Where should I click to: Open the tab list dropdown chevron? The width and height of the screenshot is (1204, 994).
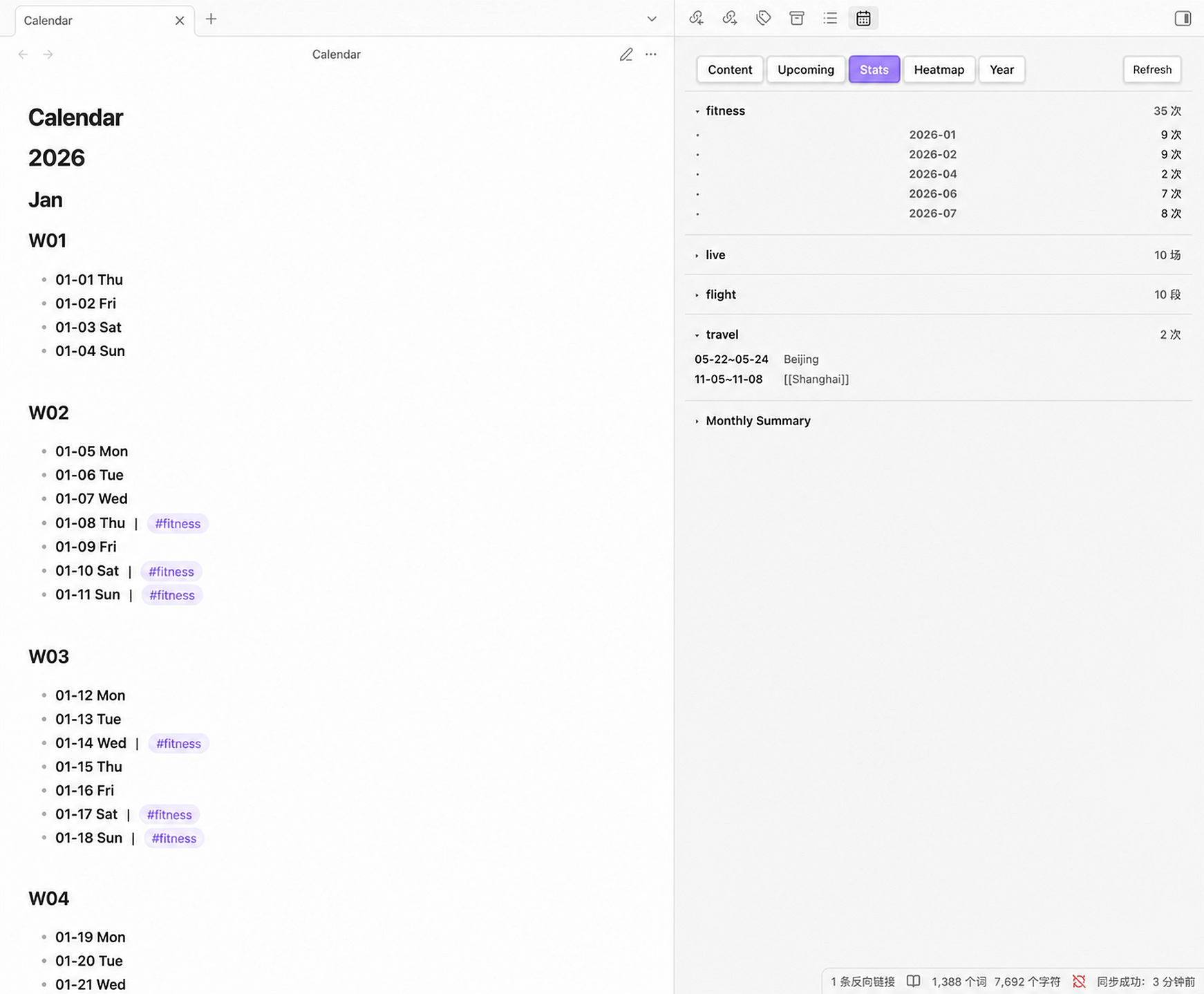tap(652, 19)
